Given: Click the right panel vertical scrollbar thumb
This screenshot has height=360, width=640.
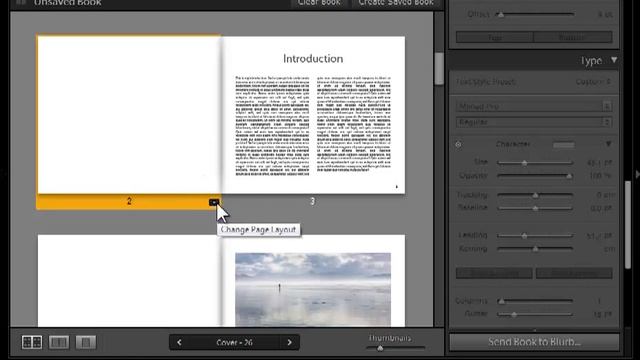Looking at the screenshot, I should click(628, 224).
